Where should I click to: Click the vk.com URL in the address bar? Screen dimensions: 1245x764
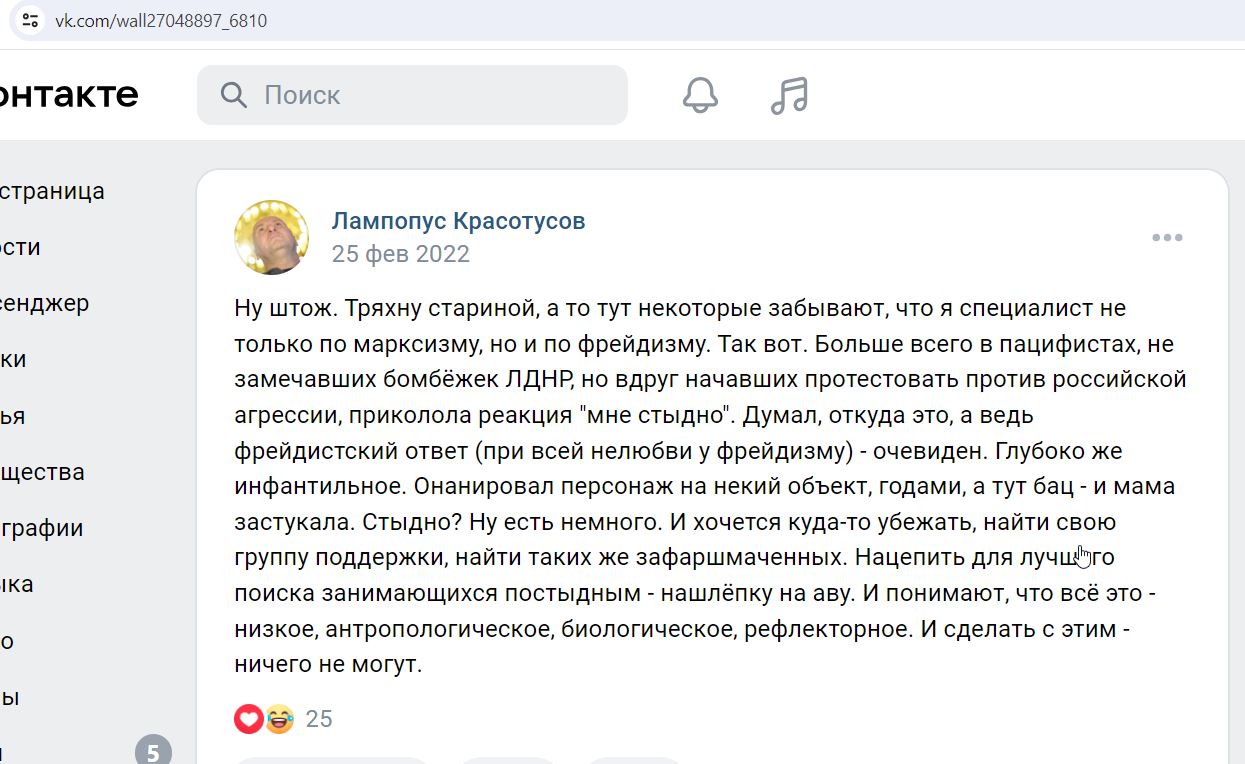pos(161,20)
